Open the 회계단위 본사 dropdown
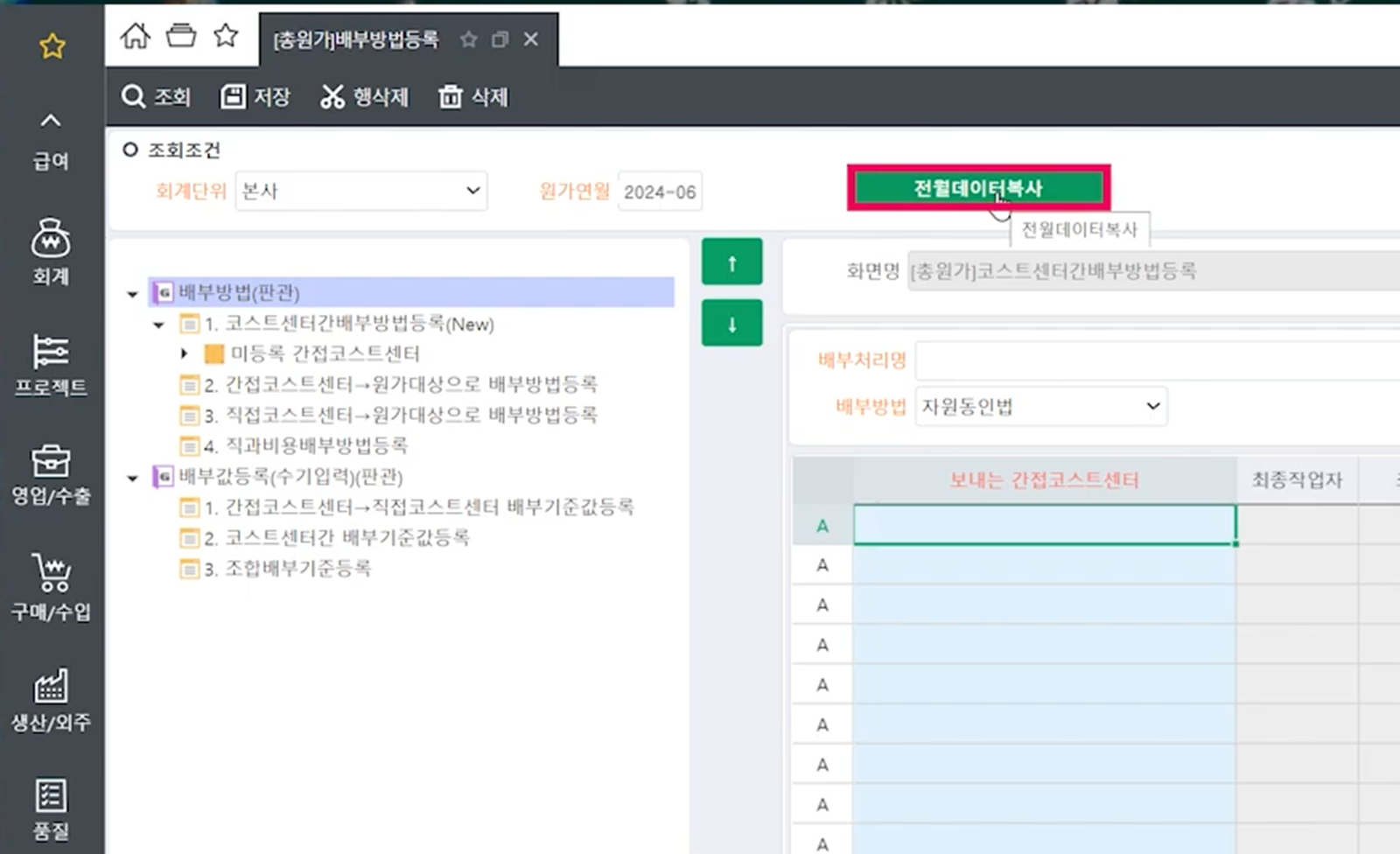Viewport: 1400px width, 854px height. click(360, 191)
